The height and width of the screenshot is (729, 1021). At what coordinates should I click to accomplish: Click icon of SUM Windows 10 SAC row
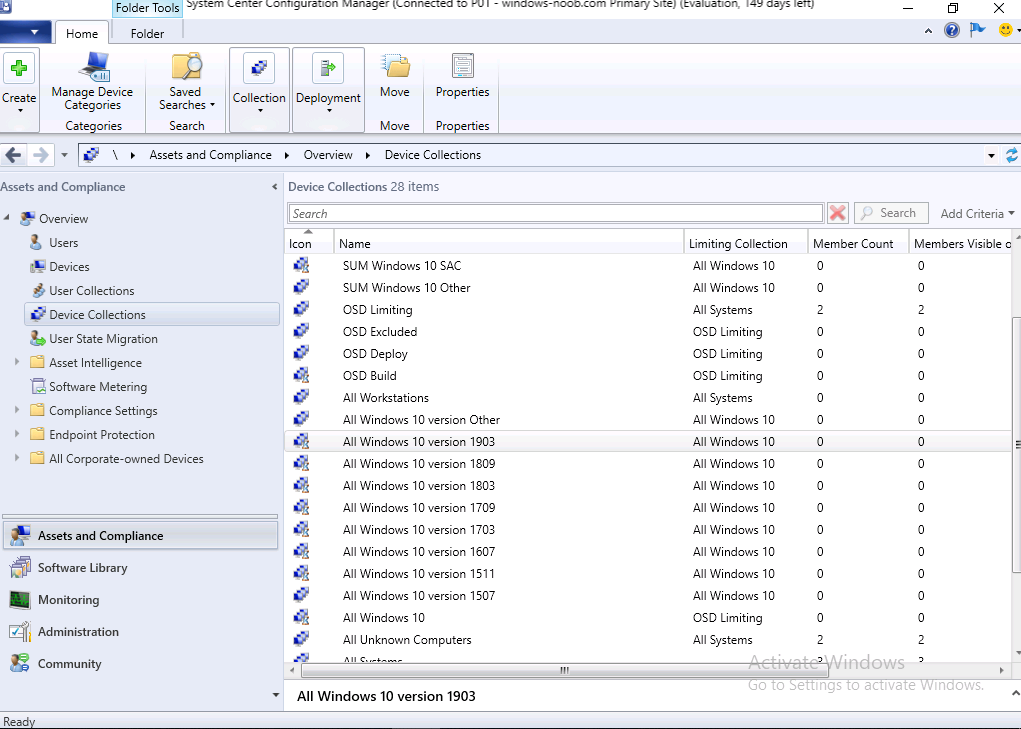301,265
